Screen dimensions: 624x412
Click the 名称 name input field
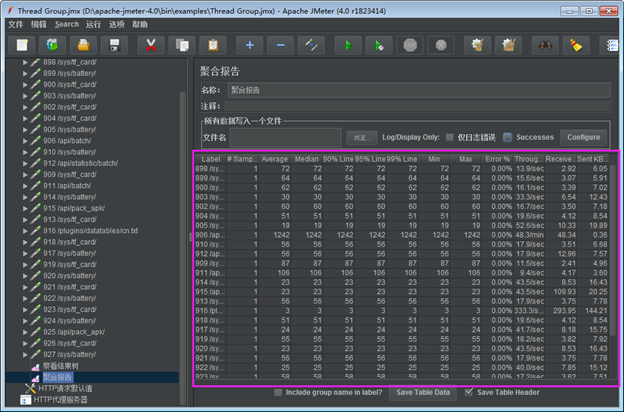tap(419, 90)
